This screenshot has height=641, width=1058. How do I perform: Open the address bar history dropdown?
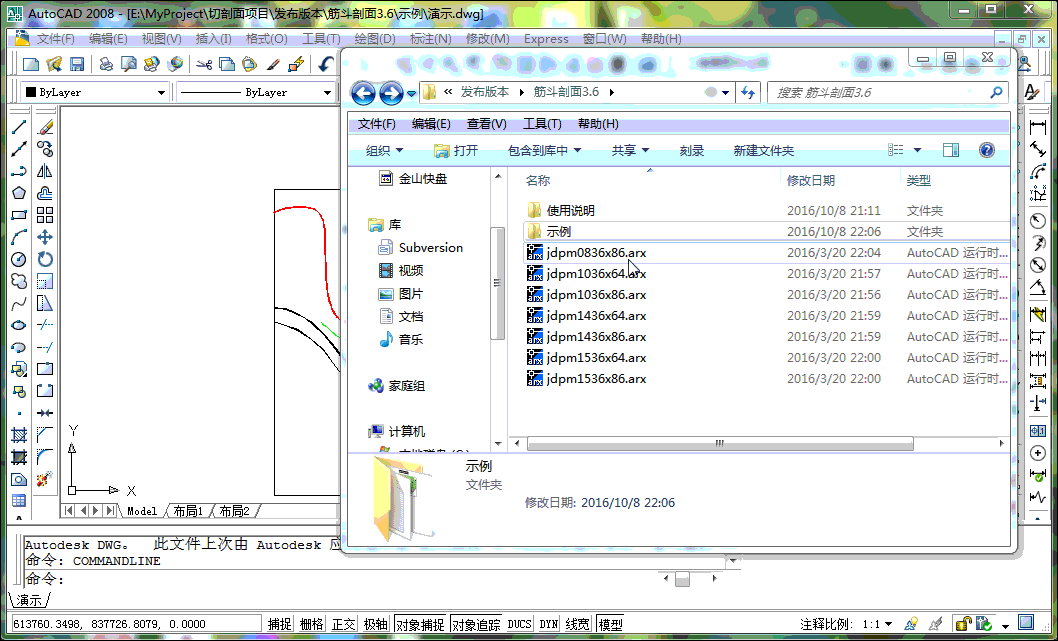click(725, 92)
